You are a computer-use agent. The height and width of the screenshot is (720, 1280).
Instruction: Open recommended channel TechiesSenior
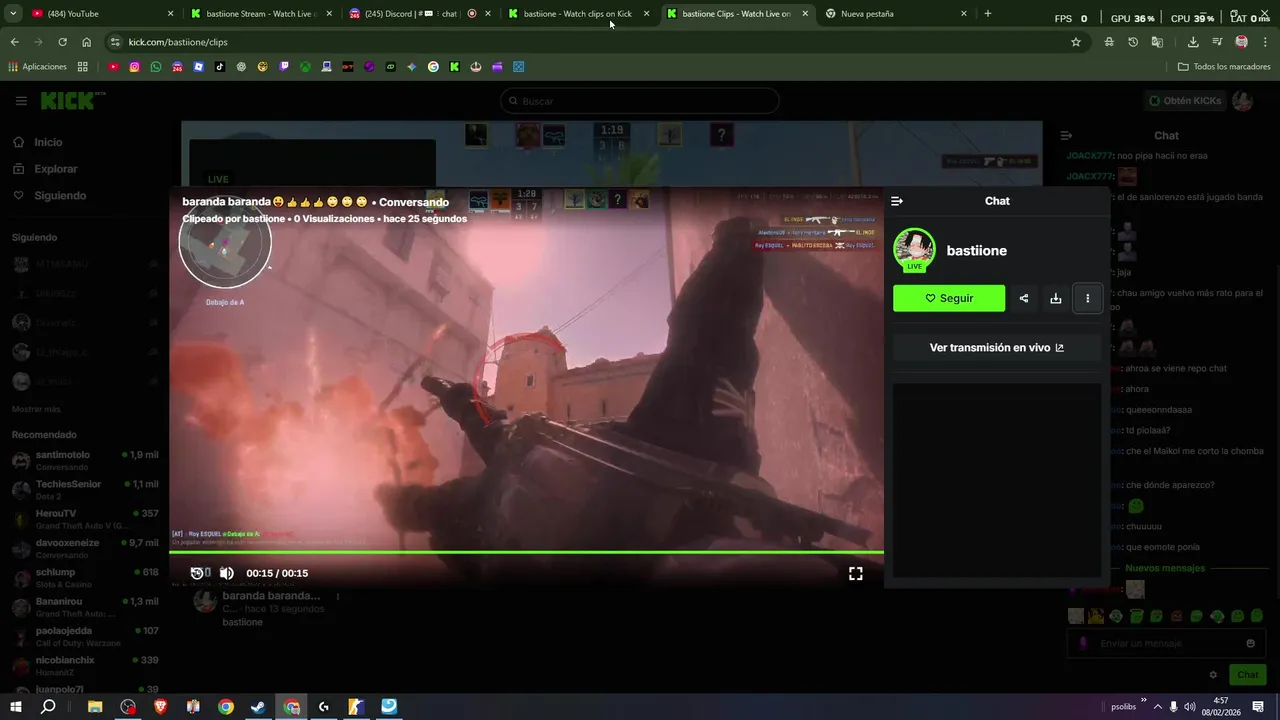click(x=85, y=489)
